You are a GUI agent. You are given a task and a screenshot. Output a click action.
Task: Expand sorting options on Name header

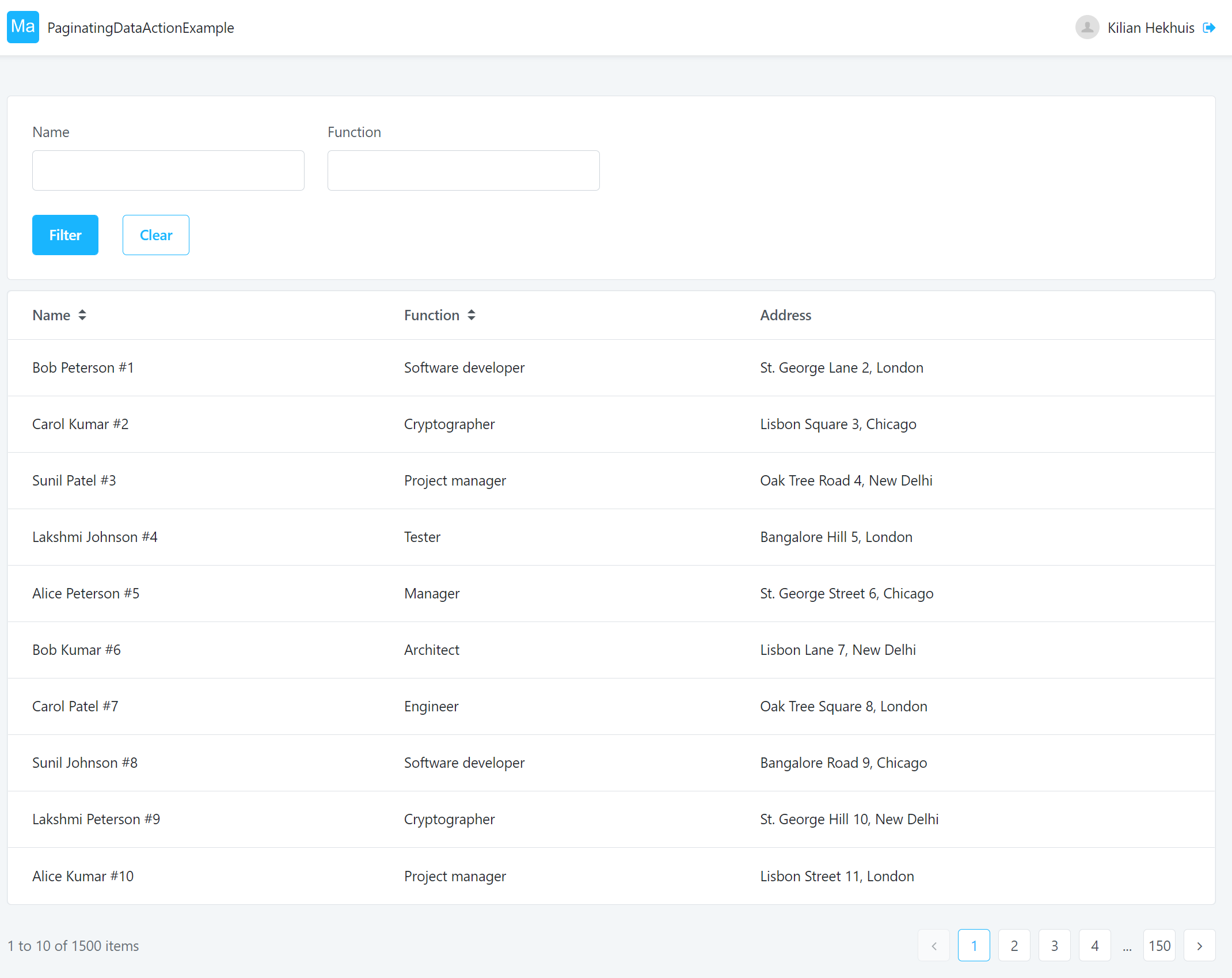tap(82, 315)
